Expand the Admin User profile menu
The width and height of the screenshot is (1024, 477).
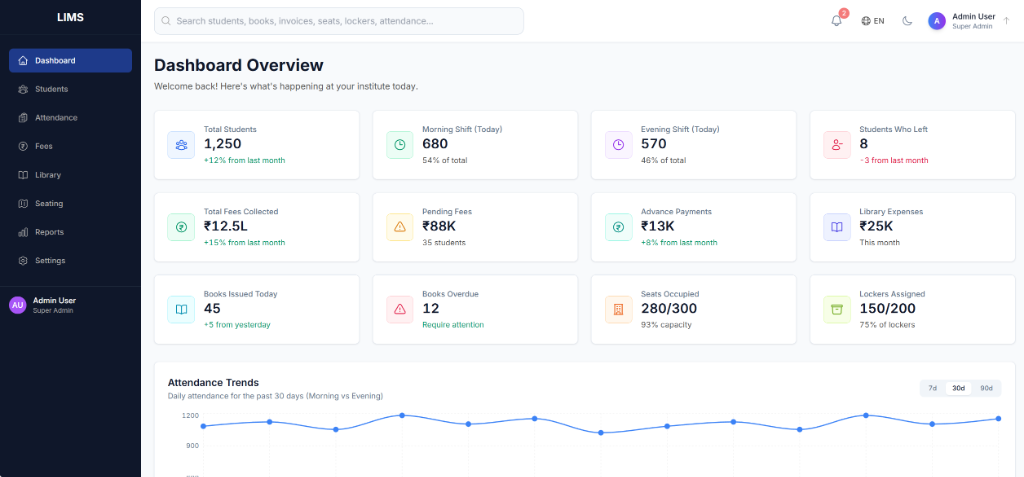click(x=968, y=21)
